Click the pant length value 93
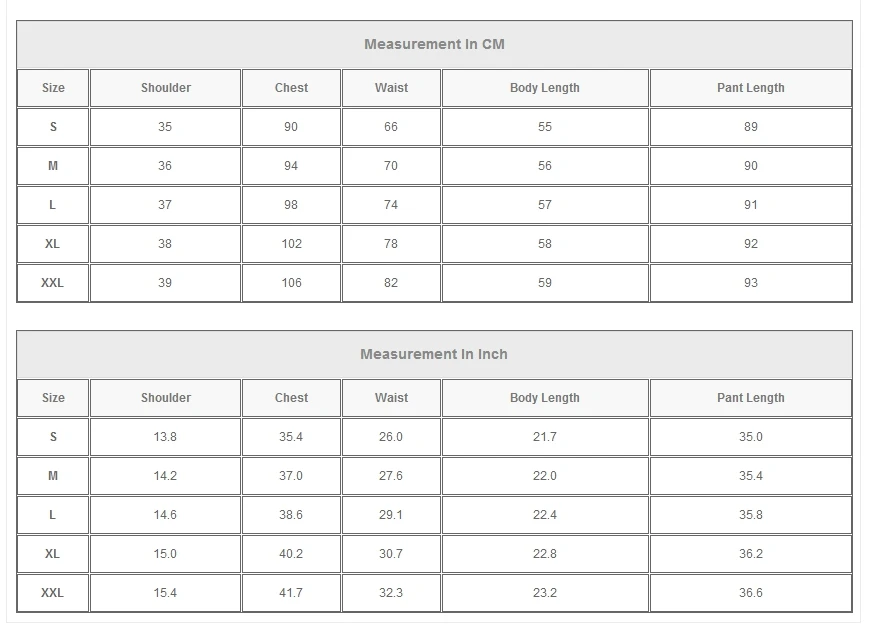Viewport: 878px width, 630px height. tap(751, 283)
